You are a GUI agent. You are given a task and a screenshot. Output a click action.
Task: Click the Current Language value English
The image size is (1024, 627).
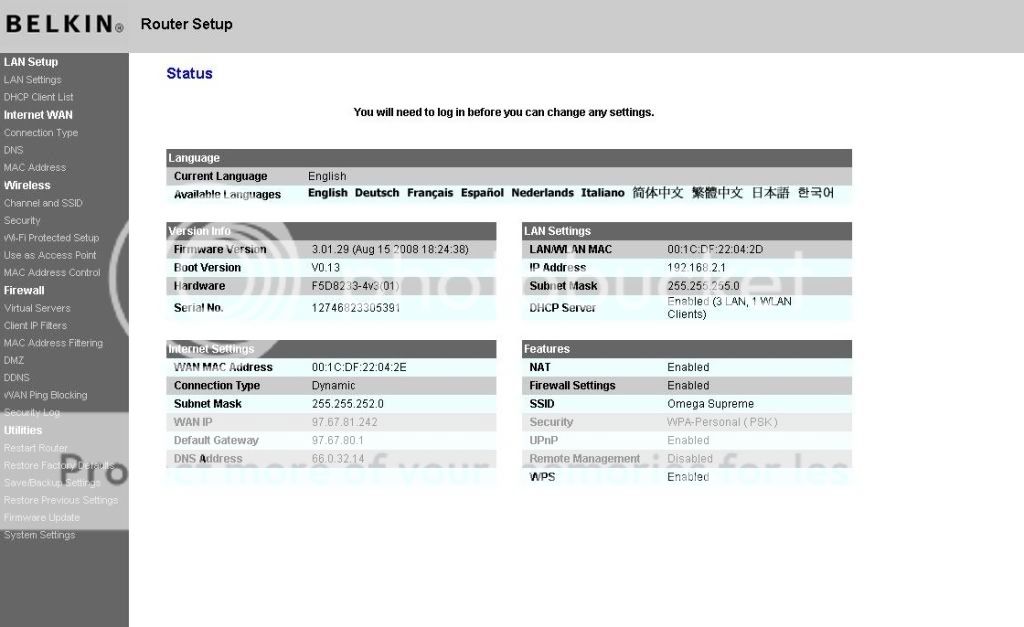pyautogui.click(x=327, y=176)
